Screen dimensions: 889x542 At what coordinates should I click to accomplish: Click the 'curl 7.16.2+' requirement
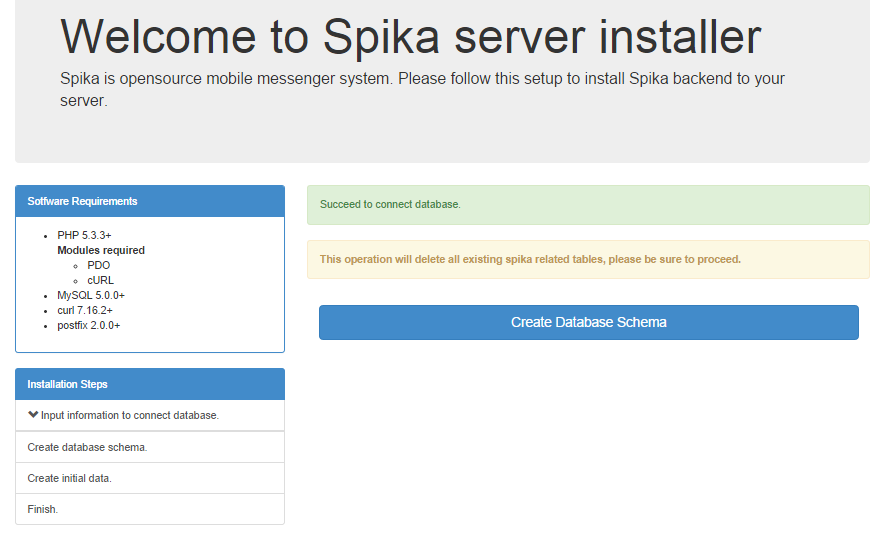[x=85, y=311]
